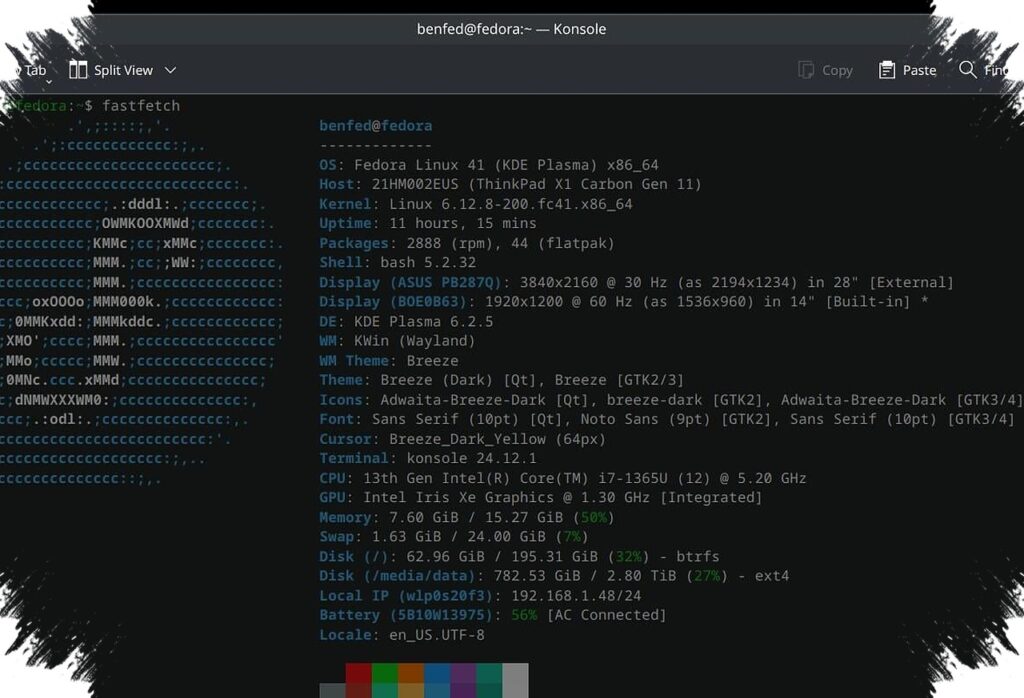Open the Split View dropdown arrow
1024x698 pixels.
170,70
